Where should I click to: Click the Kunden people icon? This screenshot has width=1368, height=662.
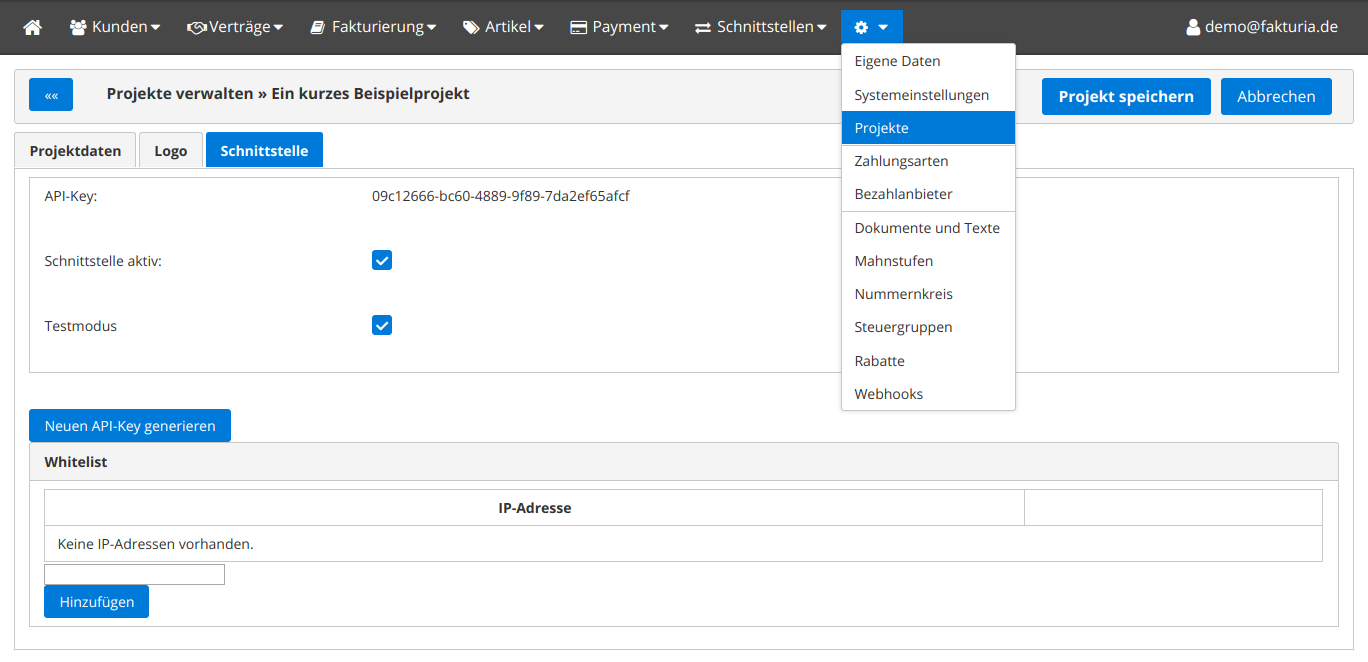point(78,27)
